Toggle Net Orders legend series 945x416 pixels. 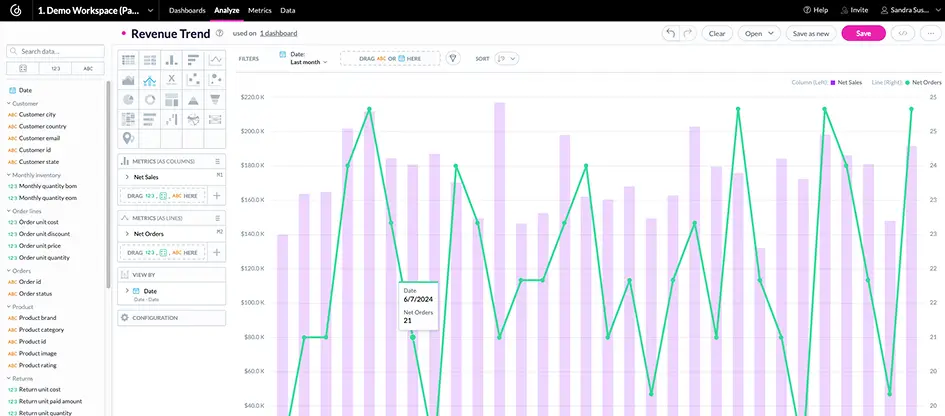click(x=923, y=82)
